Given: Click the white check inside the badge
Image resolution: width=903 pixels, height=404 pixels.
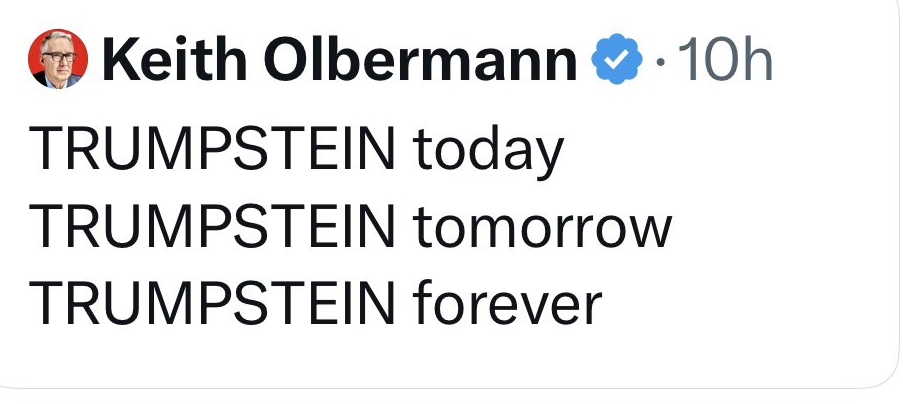Looking at the screenshot, I should [x=617, y=60].
